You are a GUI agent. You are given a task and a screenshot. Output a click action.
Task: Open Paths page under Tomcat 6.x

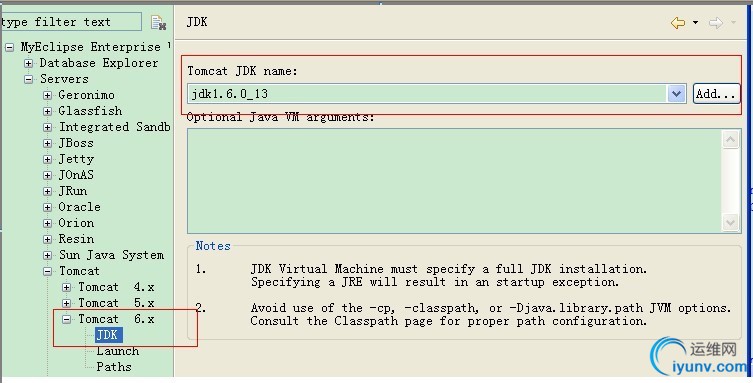click(x=114, y=367)
